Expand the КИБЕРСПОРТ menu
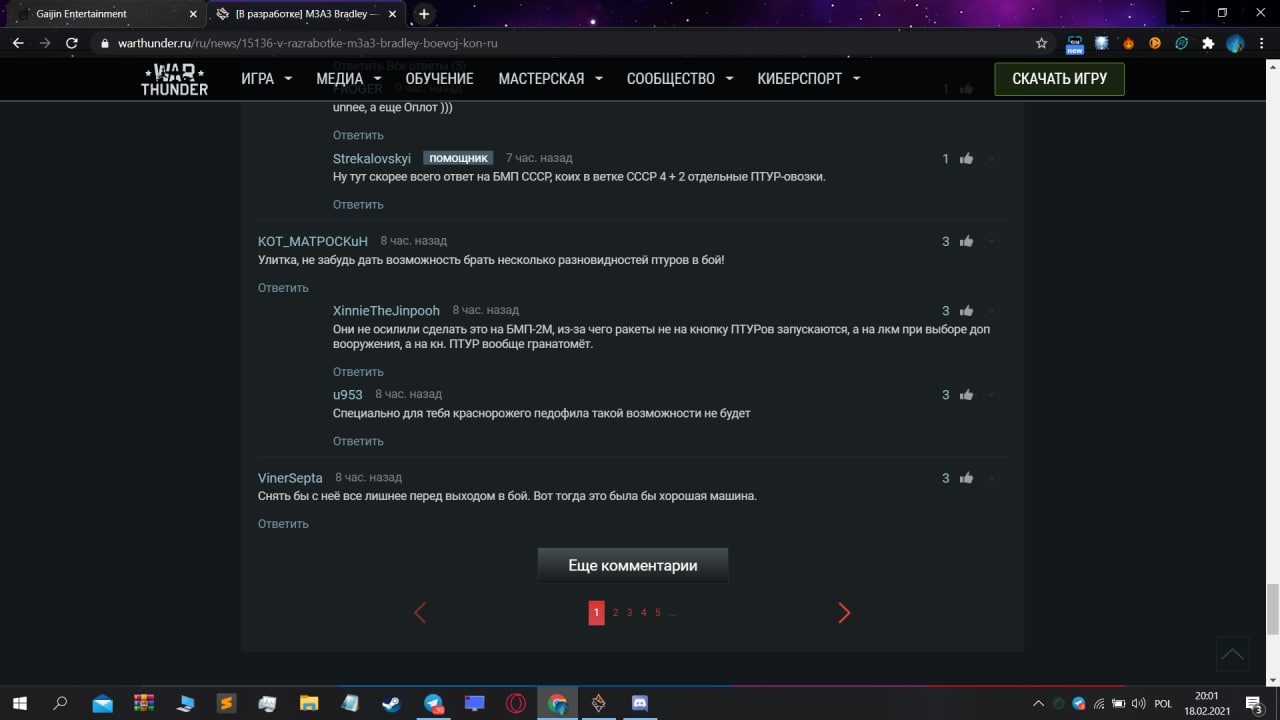This screenshot has height=720, width=1280. [x=809, y=79]
